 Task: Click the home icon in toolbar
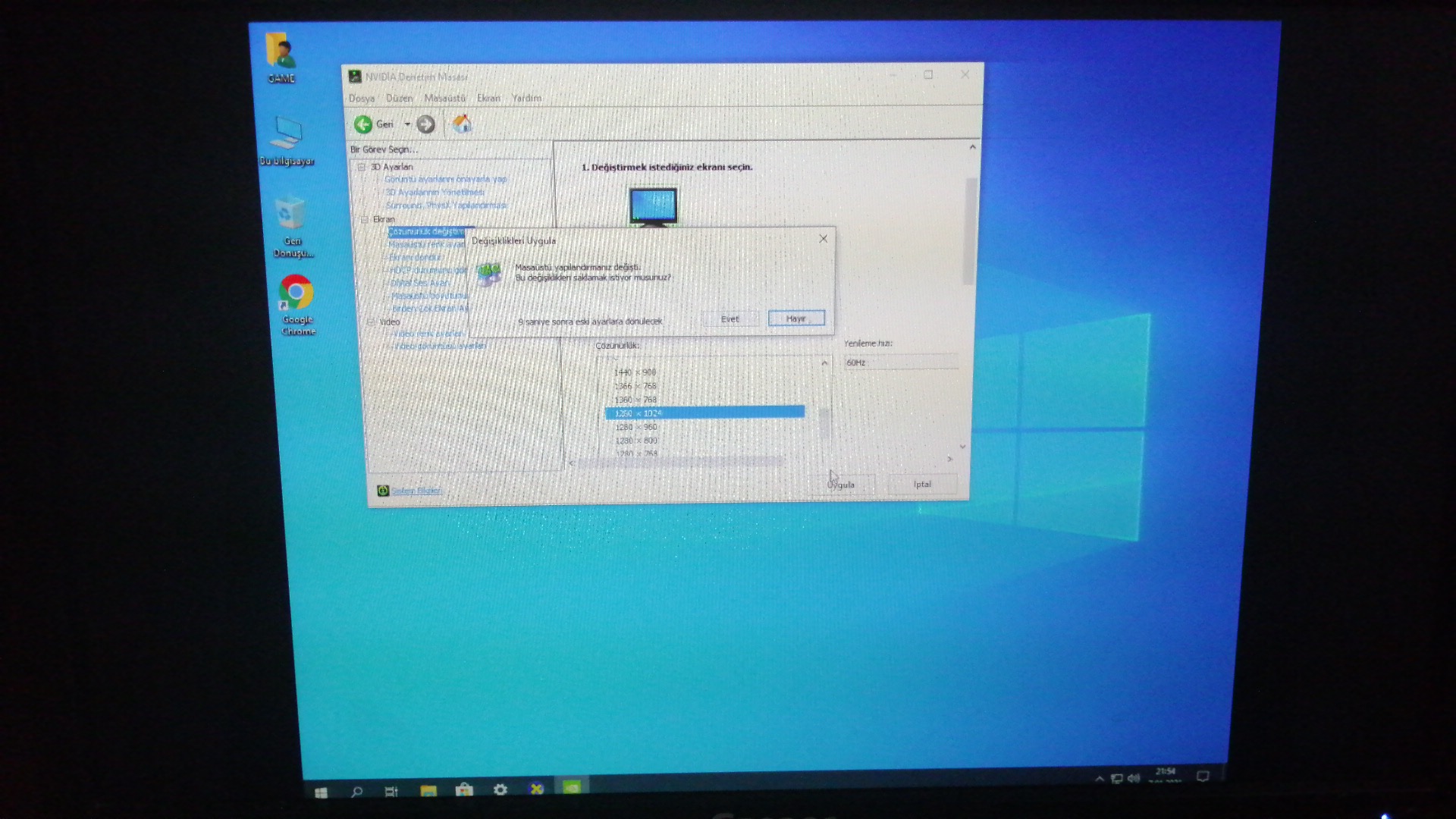(x=461, y=124)
